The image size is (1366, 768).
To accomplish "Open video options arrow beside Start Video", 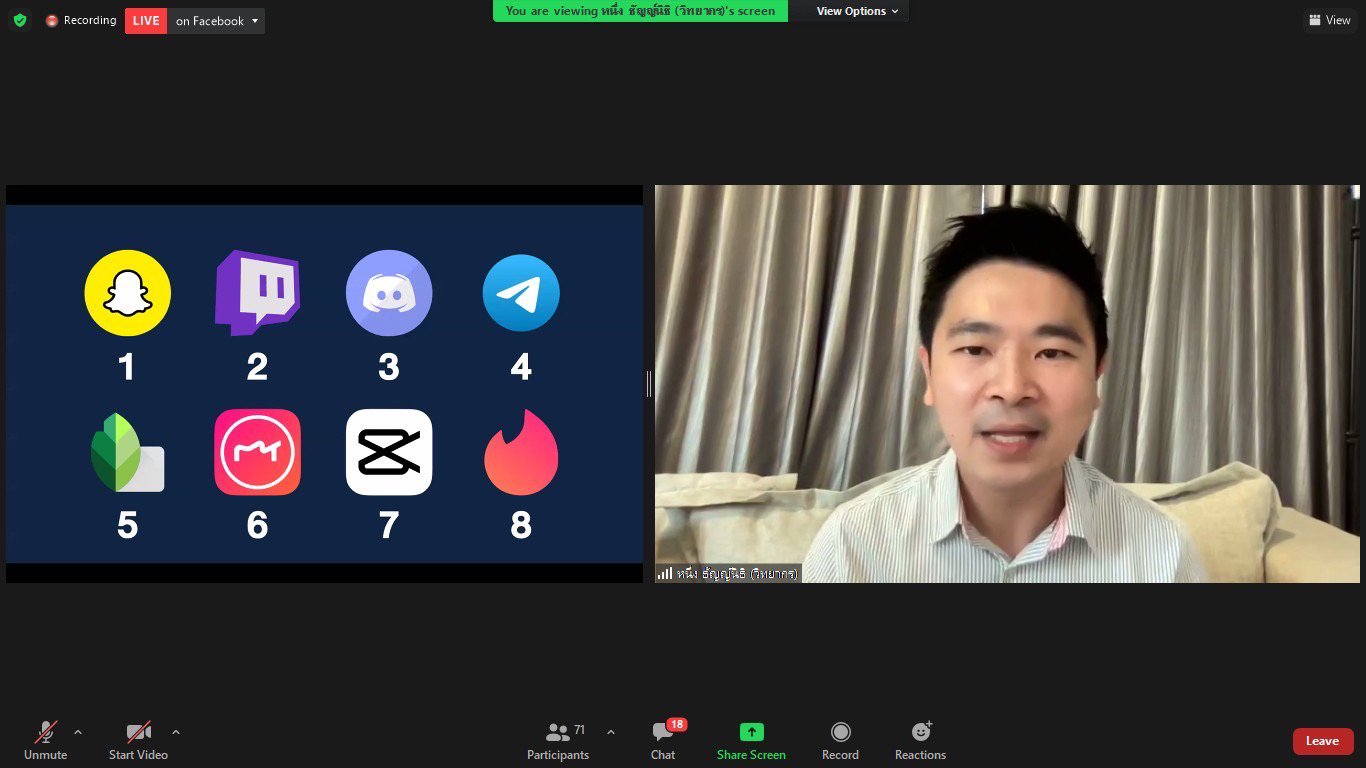I will tap(176, 732).
